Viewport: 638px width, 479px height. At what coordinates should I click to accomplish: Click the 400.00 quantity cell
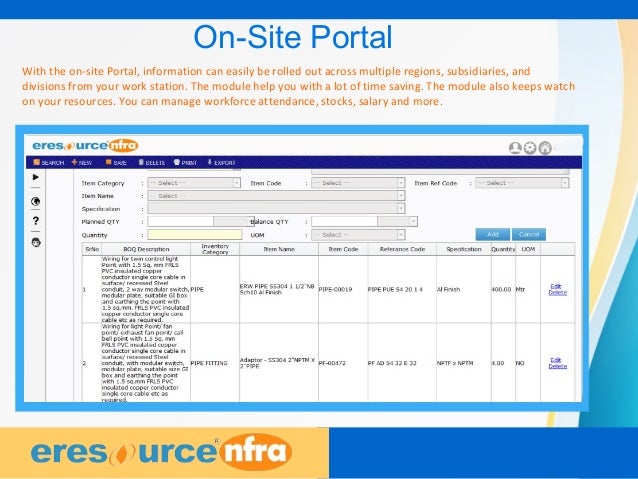pyautogui.click(x=501, y=289)
